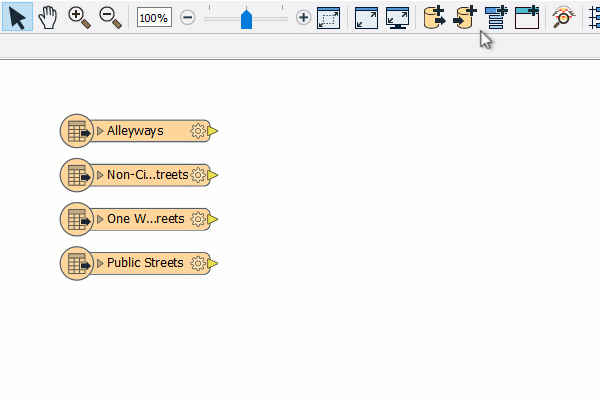Click the Add Inspector magnifier icon
The width and height of the screenshot is (600, 400).
tap(564, 17)
